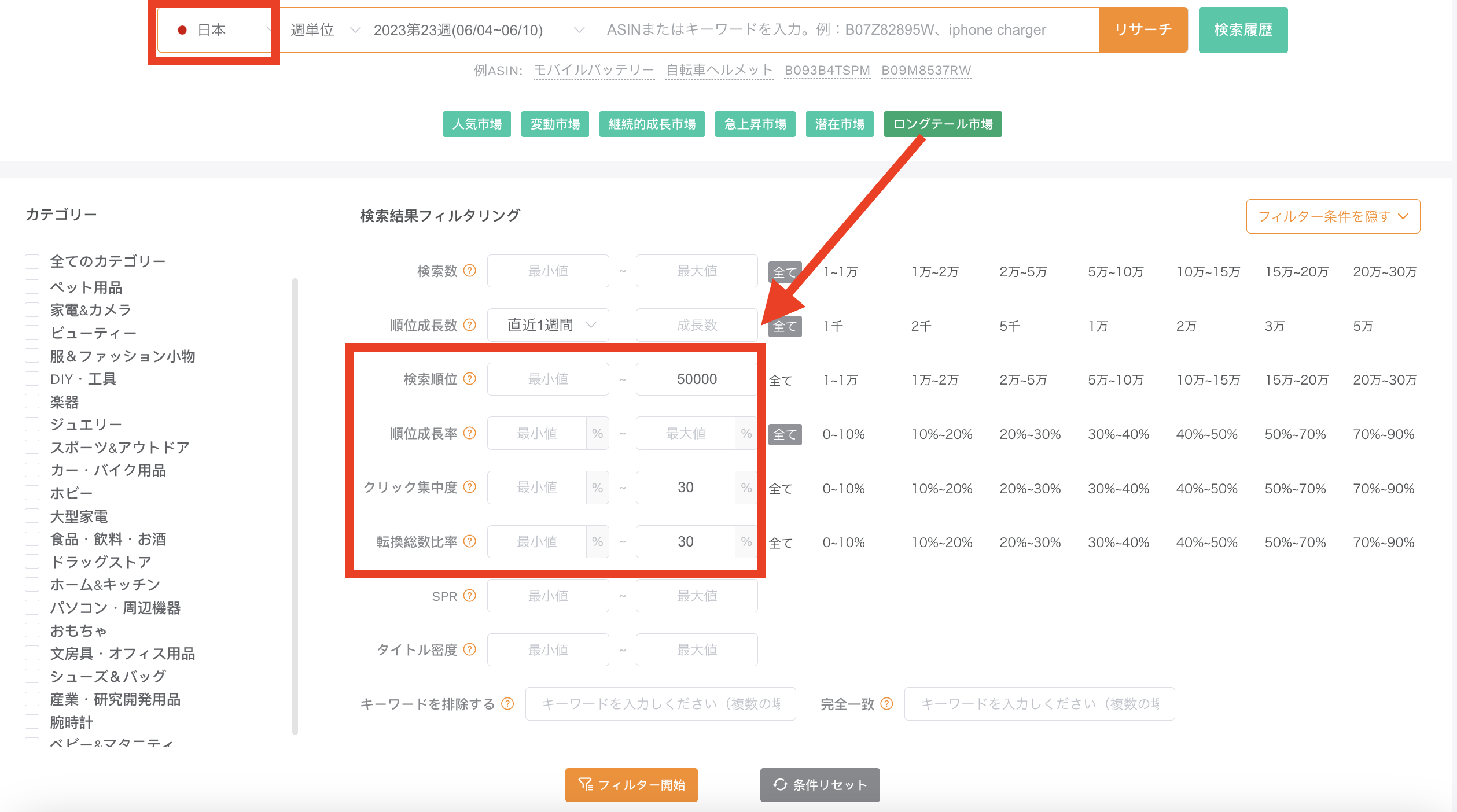The height and width of the screenshot is (812, 1457).
Task: Select 5千 preset in 順位成長数 row
Action: (1010, 326)
